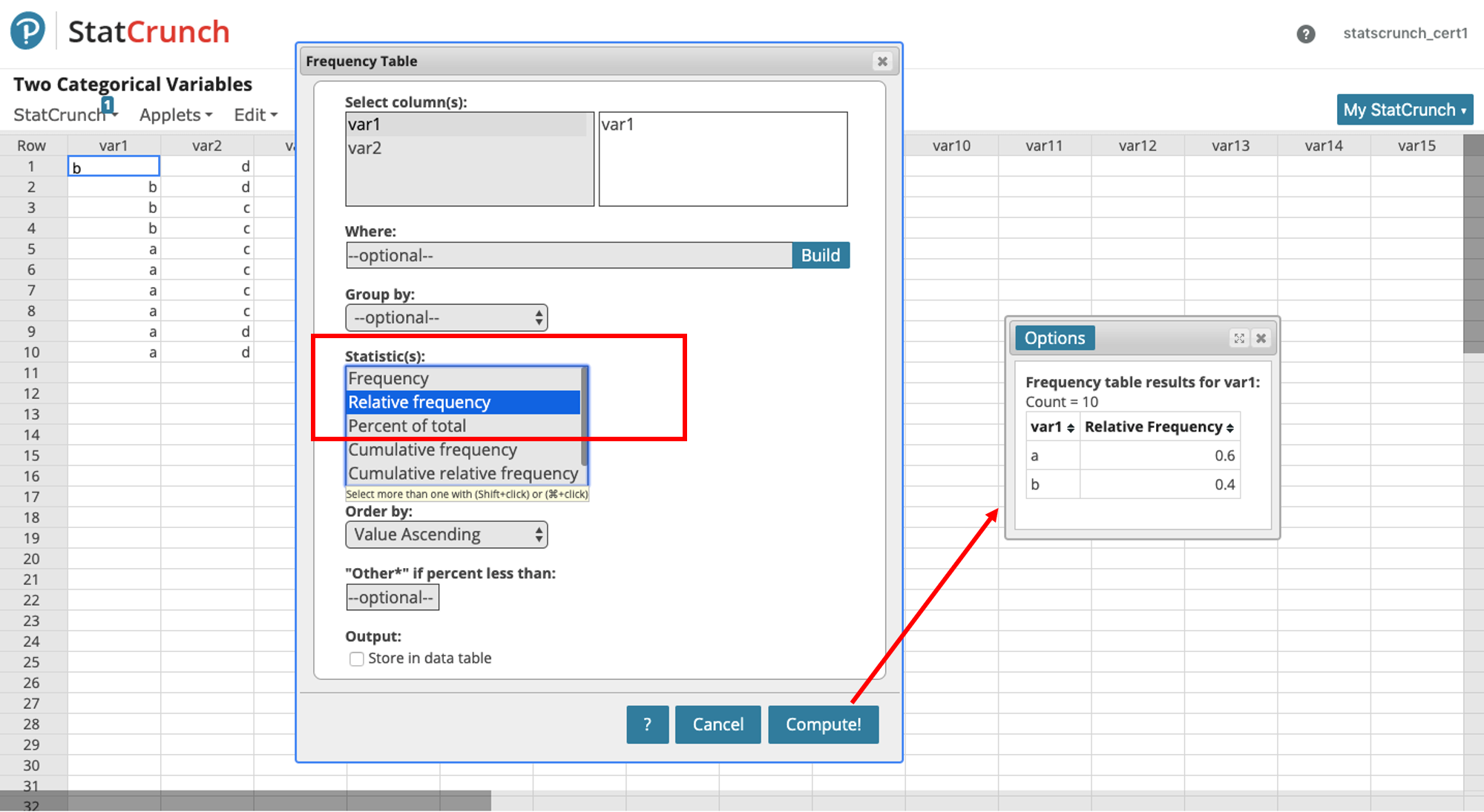The height and width of the screenshot is (812, 1484).
Task: Check Store in data table
Action: click(x=357, y=658)
